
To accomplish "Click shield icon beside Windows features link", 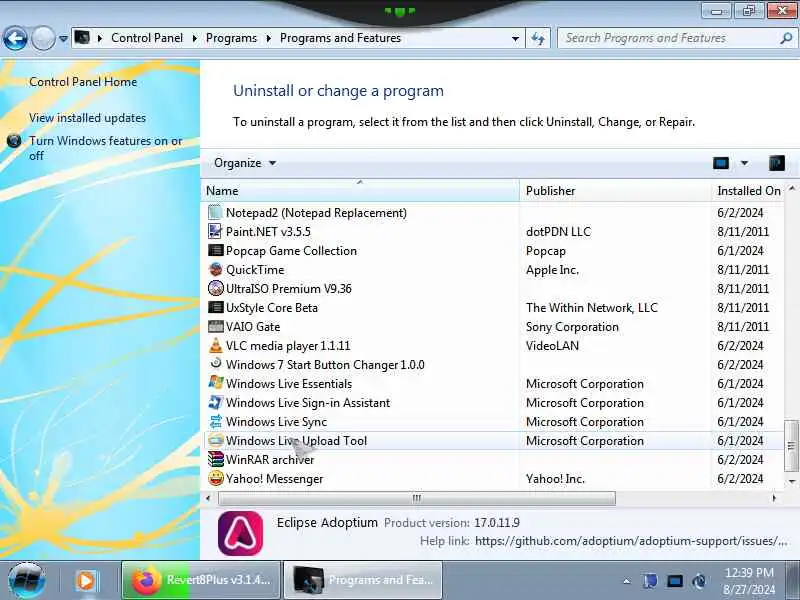I will (x=14, y=140).
